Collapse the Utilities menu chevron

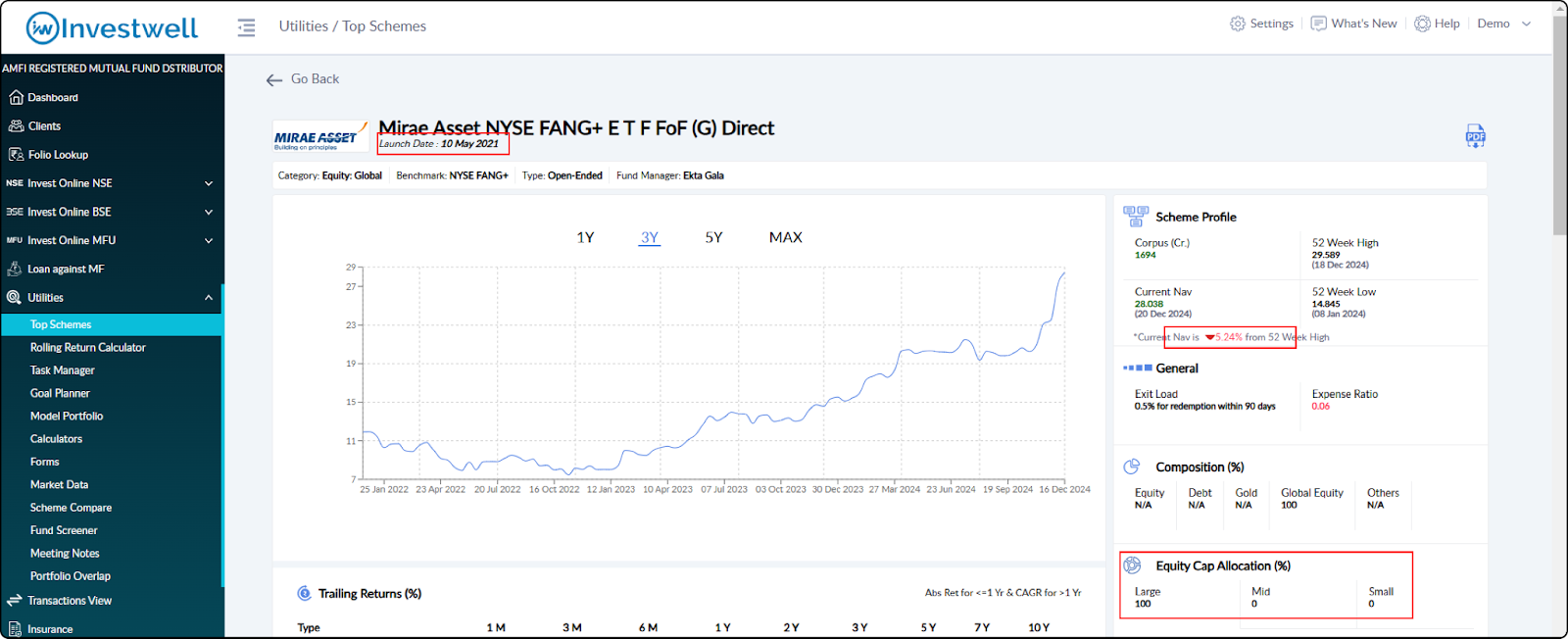tap(209, 297)
